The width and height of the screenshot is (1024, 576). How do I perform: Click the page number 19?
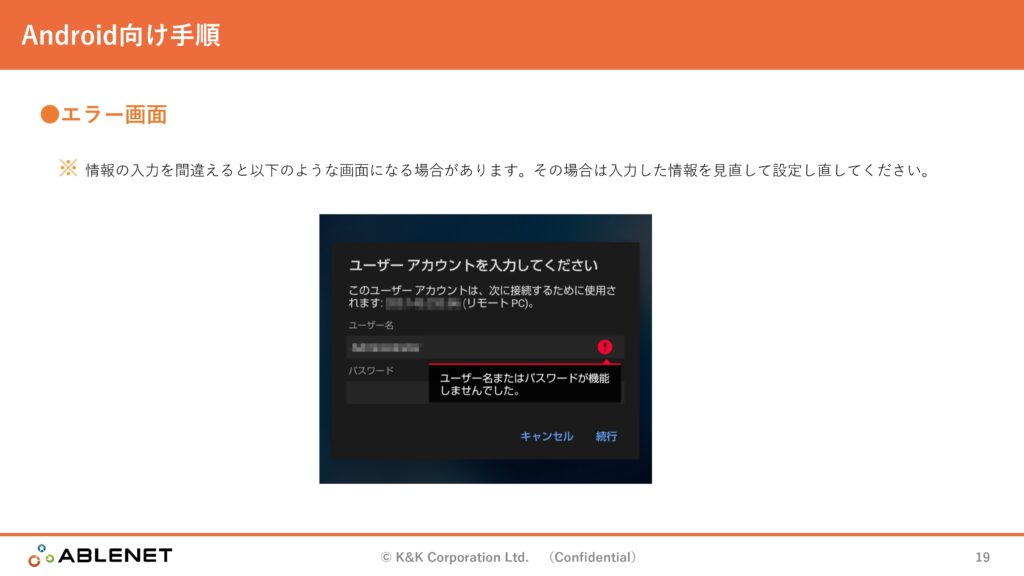tap(982, 557)
